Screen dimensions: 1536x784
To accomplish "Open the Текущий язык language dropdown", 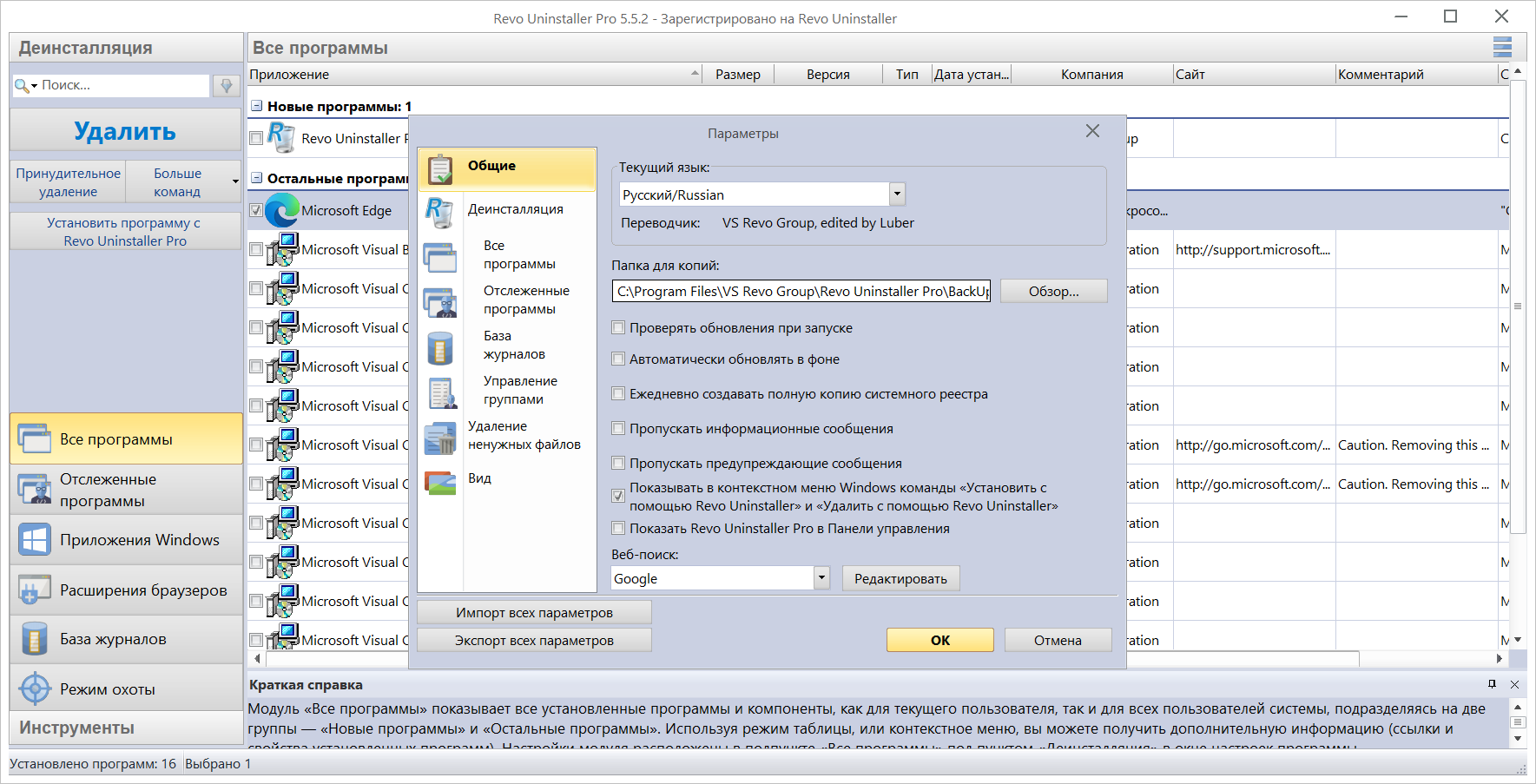I will pos(898,194).
